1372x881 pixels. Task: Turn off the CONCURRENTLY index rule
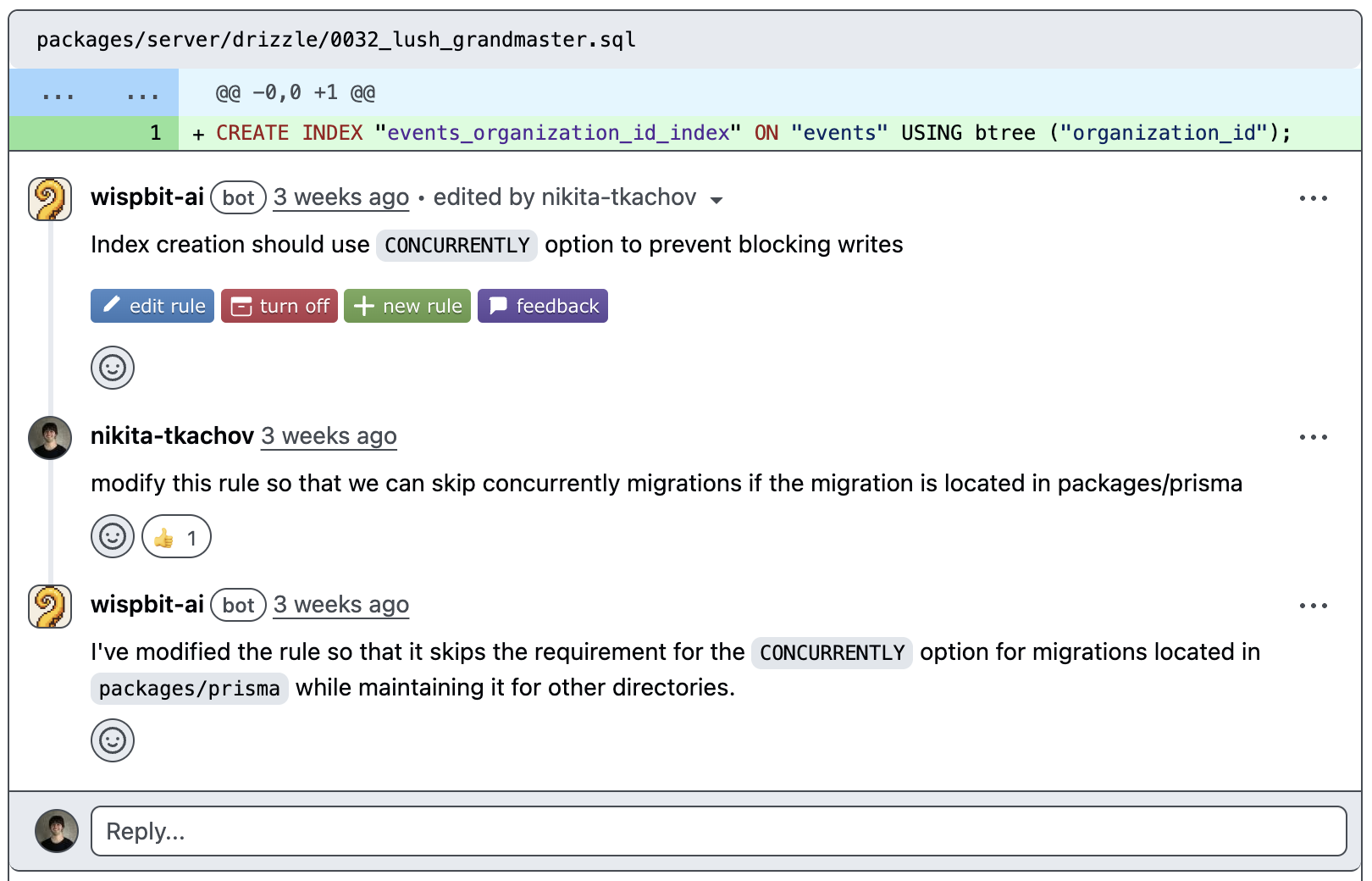[x=279, y=306]
